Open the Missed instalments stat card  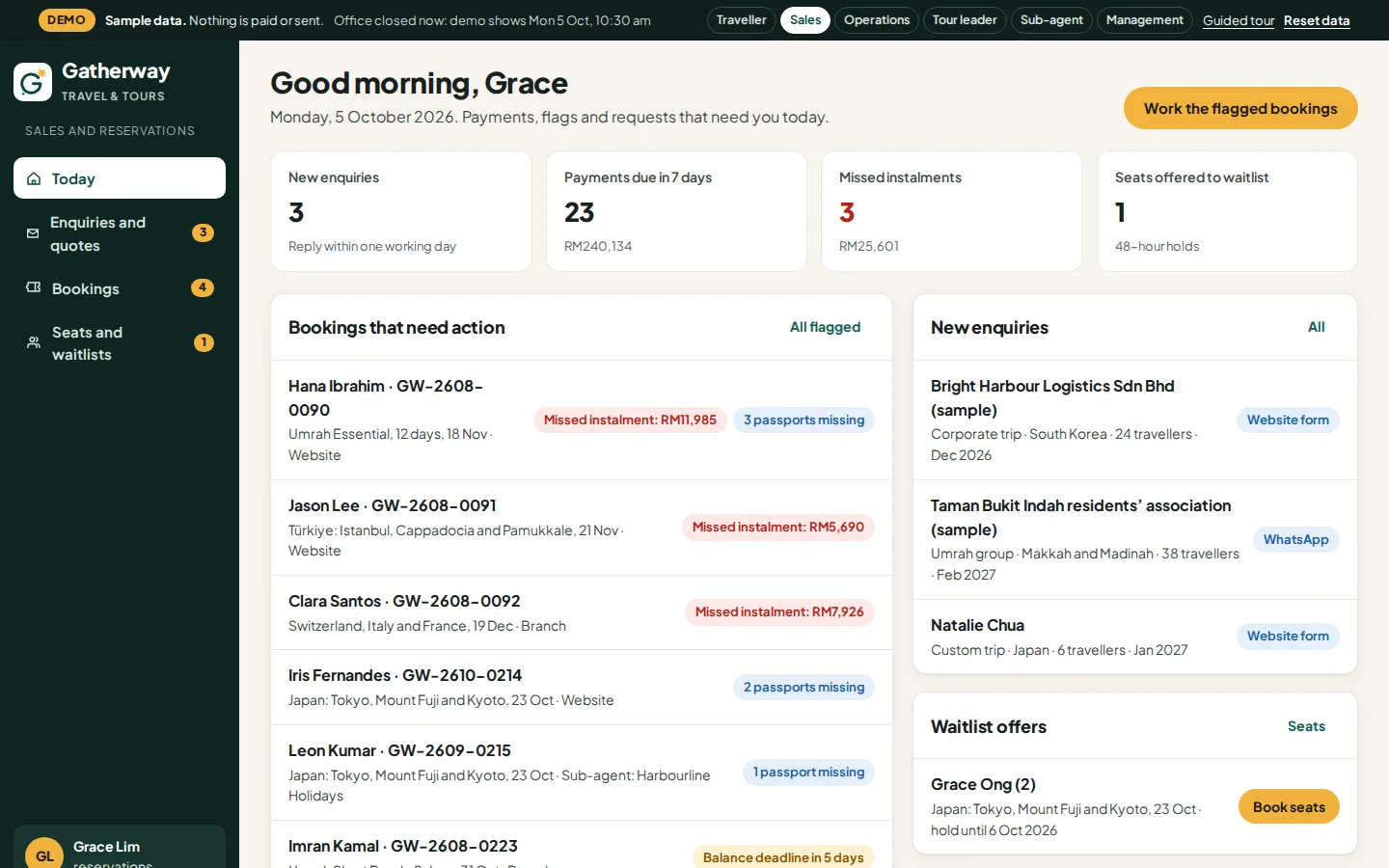click(952, 211)
